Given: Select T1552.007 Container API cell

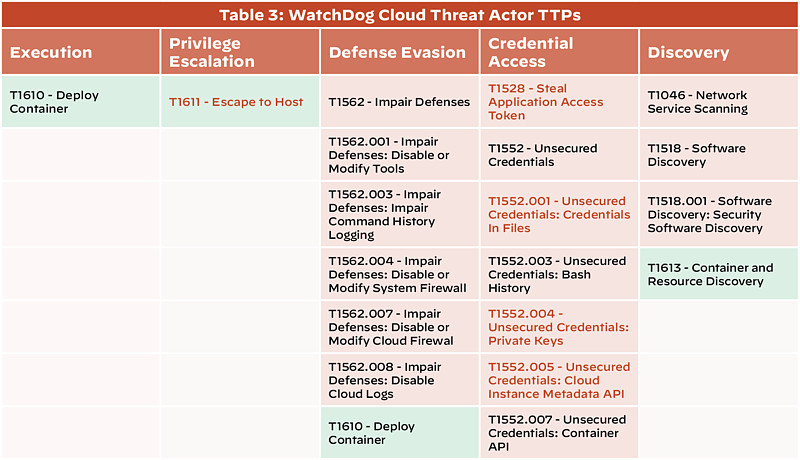Looking at the screenshot, I should click(x=556, y=433).
